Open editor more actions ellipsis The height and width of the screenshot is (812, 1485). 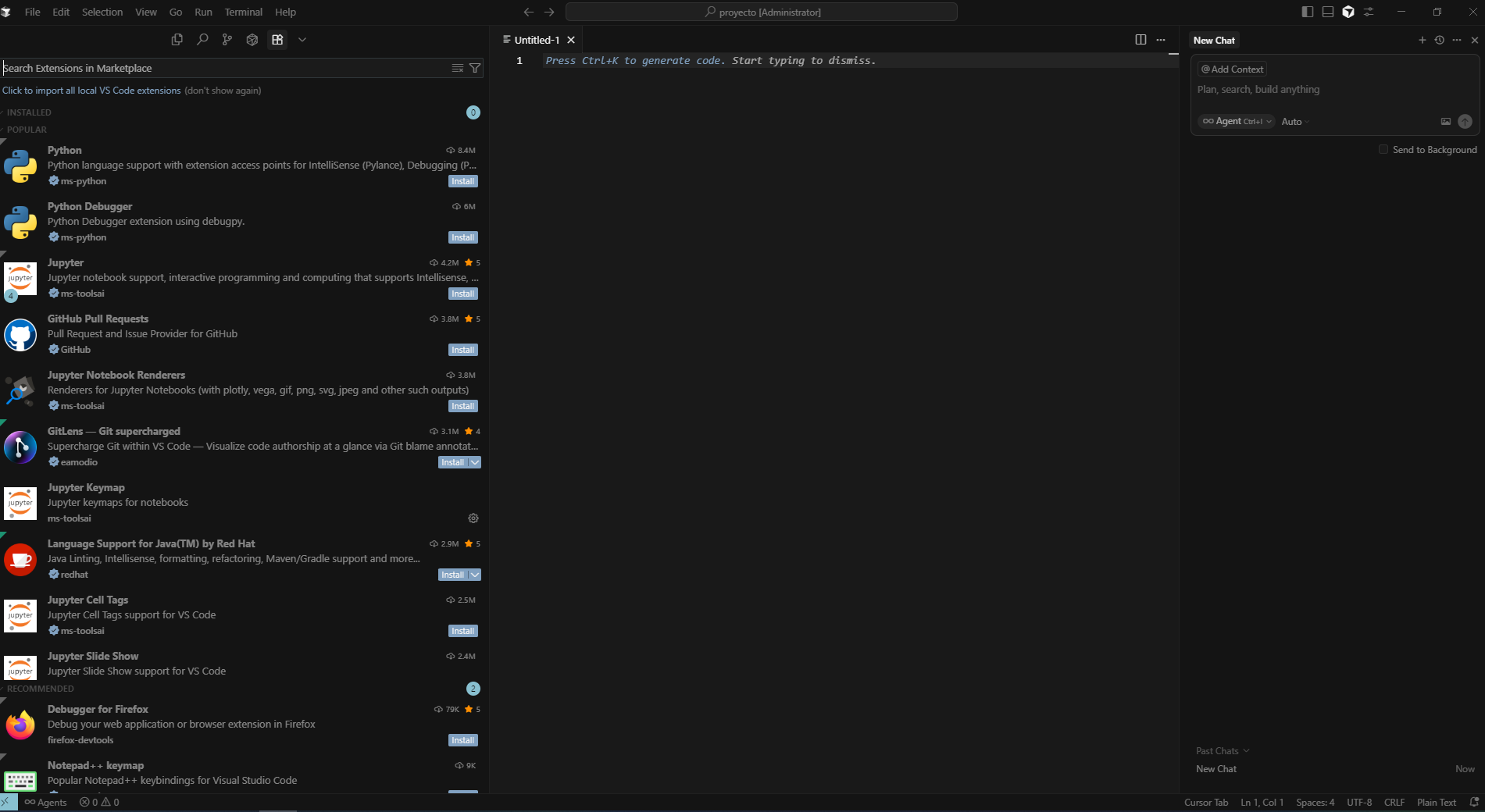pos(1161,40)
